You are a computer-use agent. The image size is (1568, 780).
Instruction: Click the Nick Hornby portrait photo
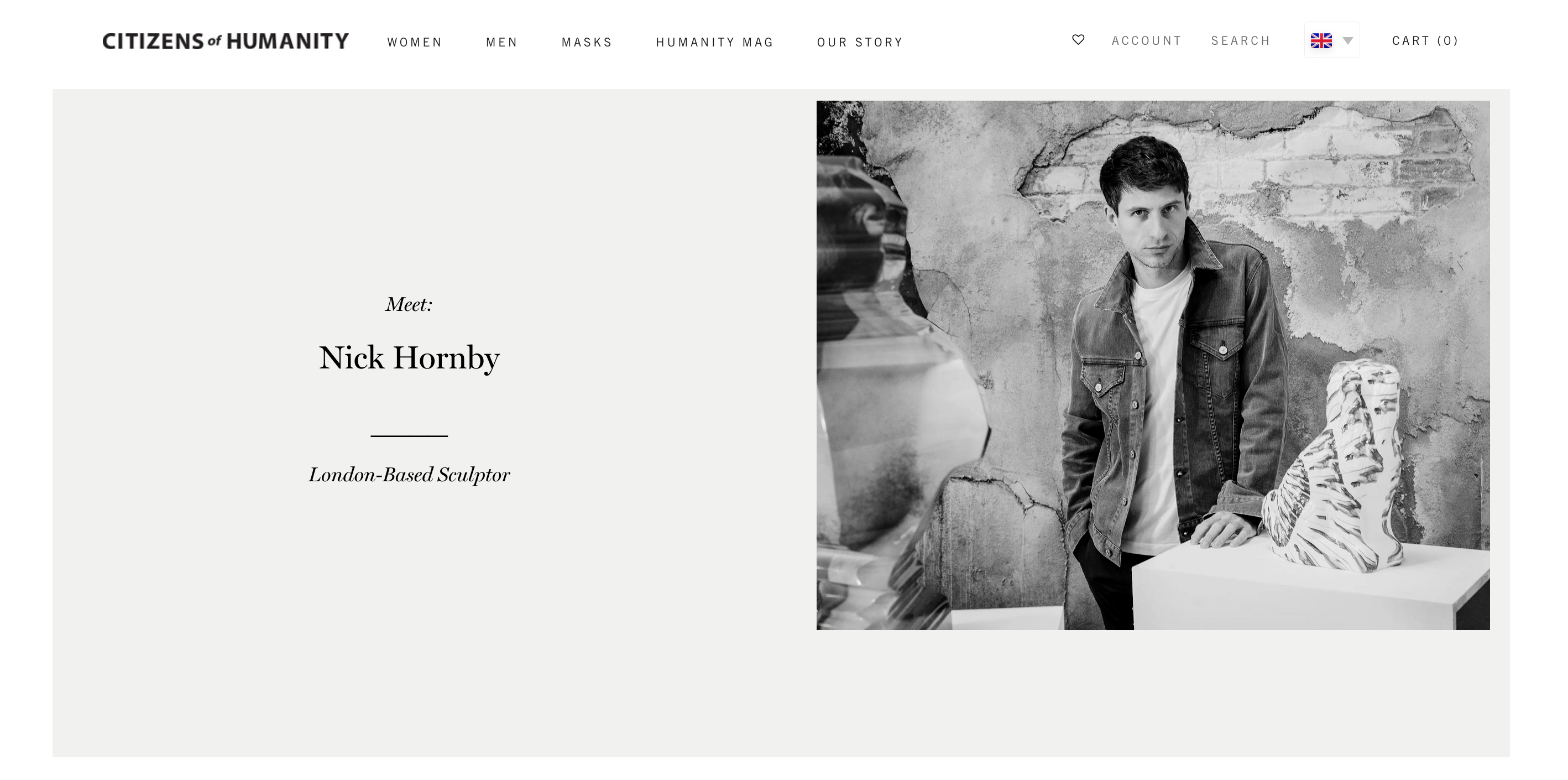(1153, 365)
